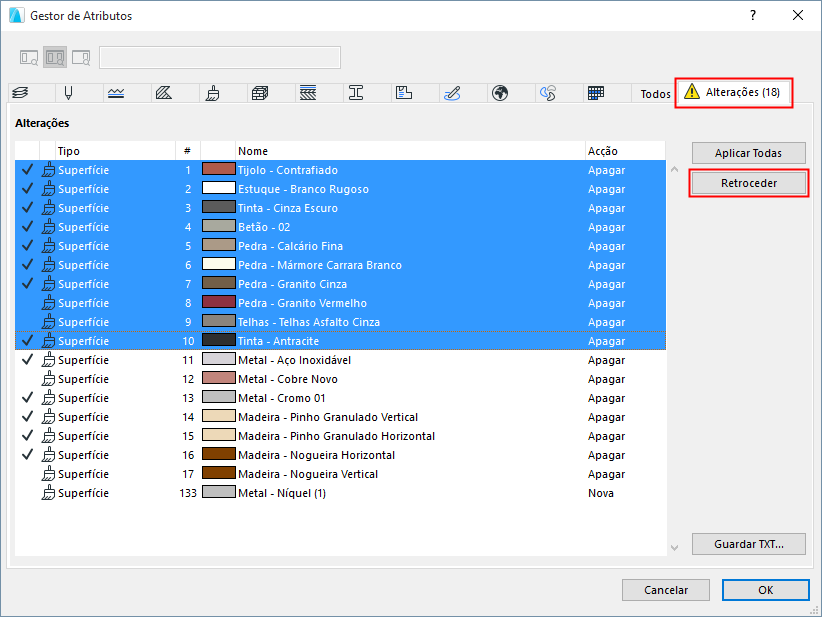Click surface icon in Metal - Níquel (1) row
The image size is (822, 617).
48,493
